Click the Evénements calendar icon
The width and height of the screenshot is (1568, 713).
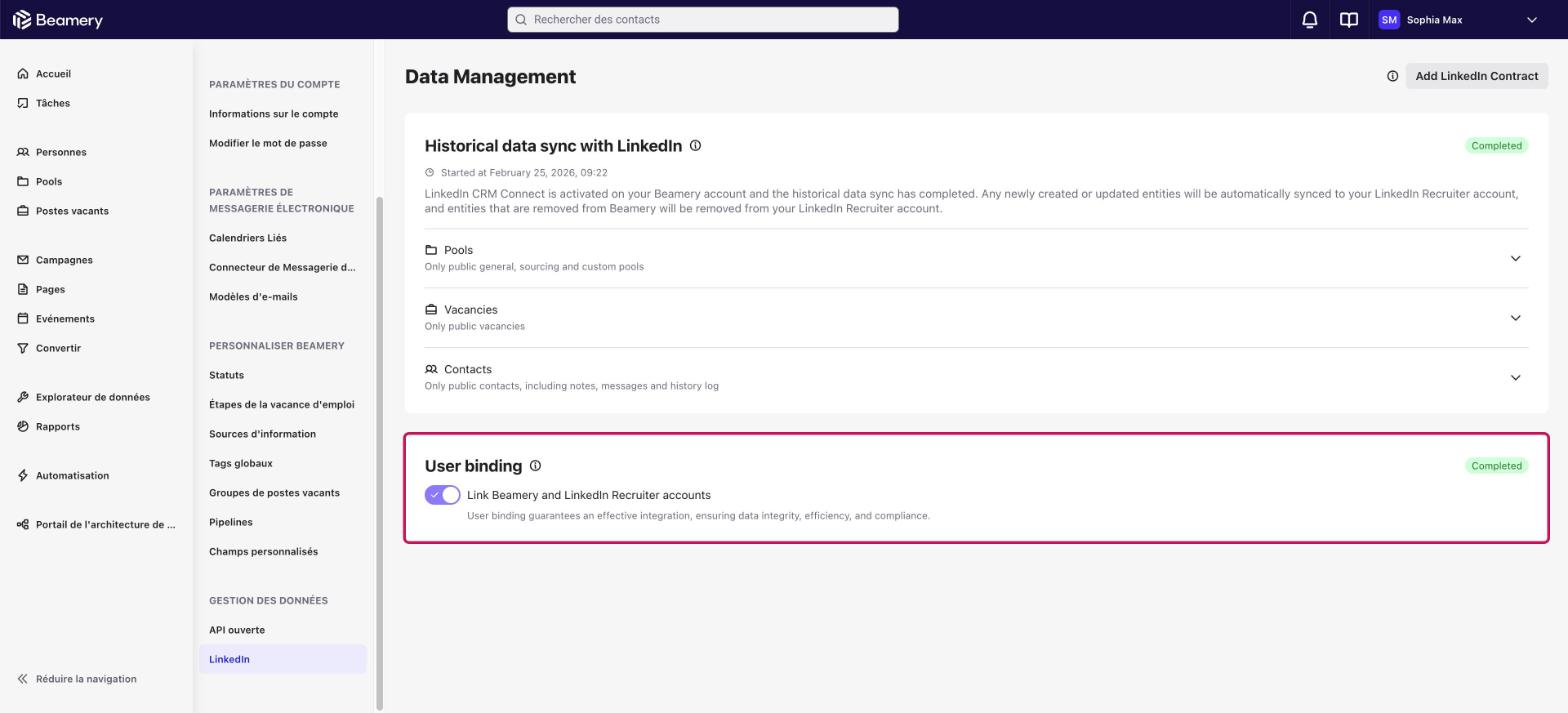pos(23,319)
